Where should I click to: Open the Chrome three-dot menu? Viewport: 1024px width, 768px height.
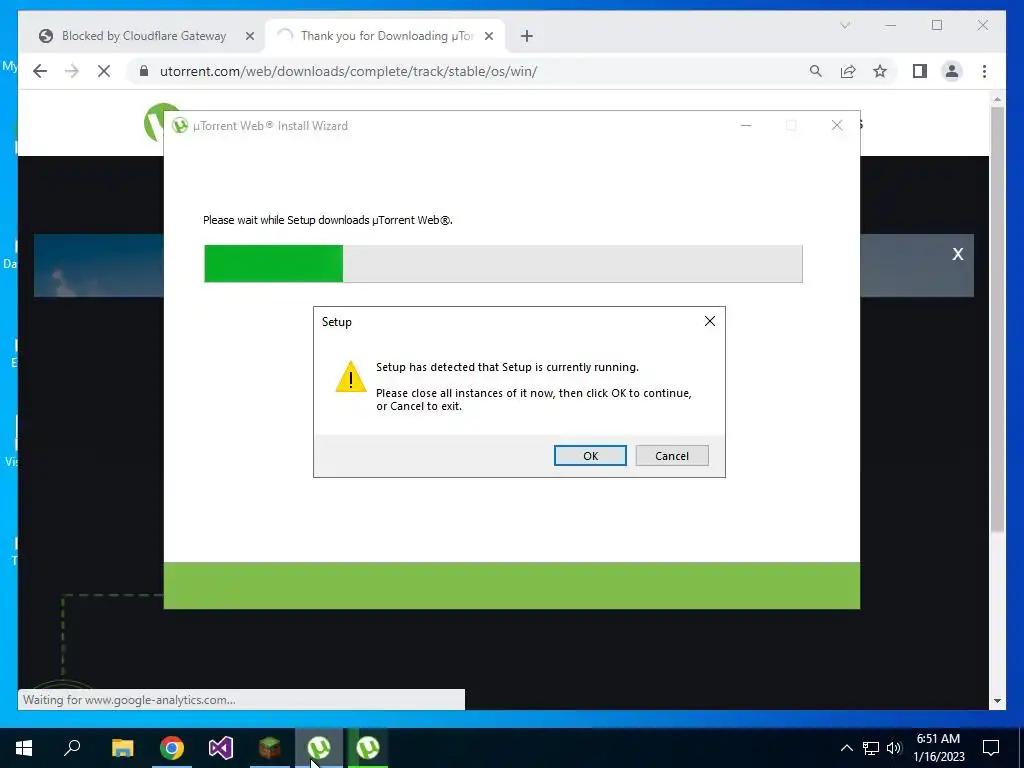pyautogui.click(x=984, y=71)
